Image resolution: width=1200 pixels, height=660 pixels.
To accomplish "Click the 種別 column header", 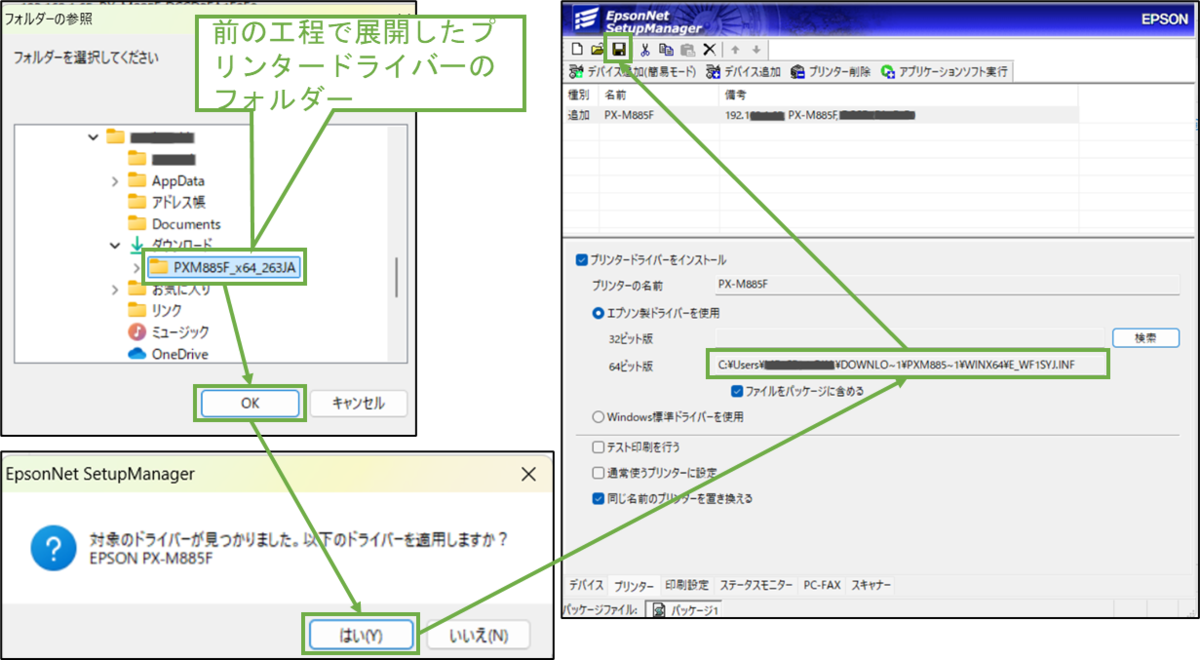I will (x=580, y=95).
